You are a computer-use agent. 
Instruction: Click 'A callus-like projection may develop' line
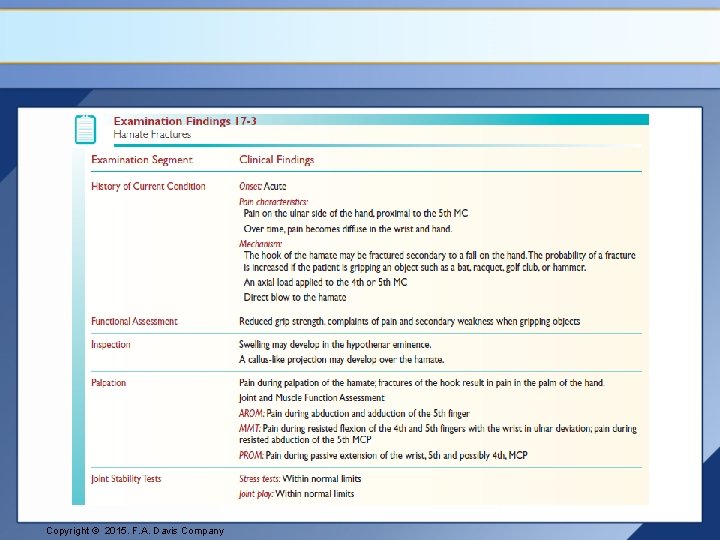click(342, 360)
